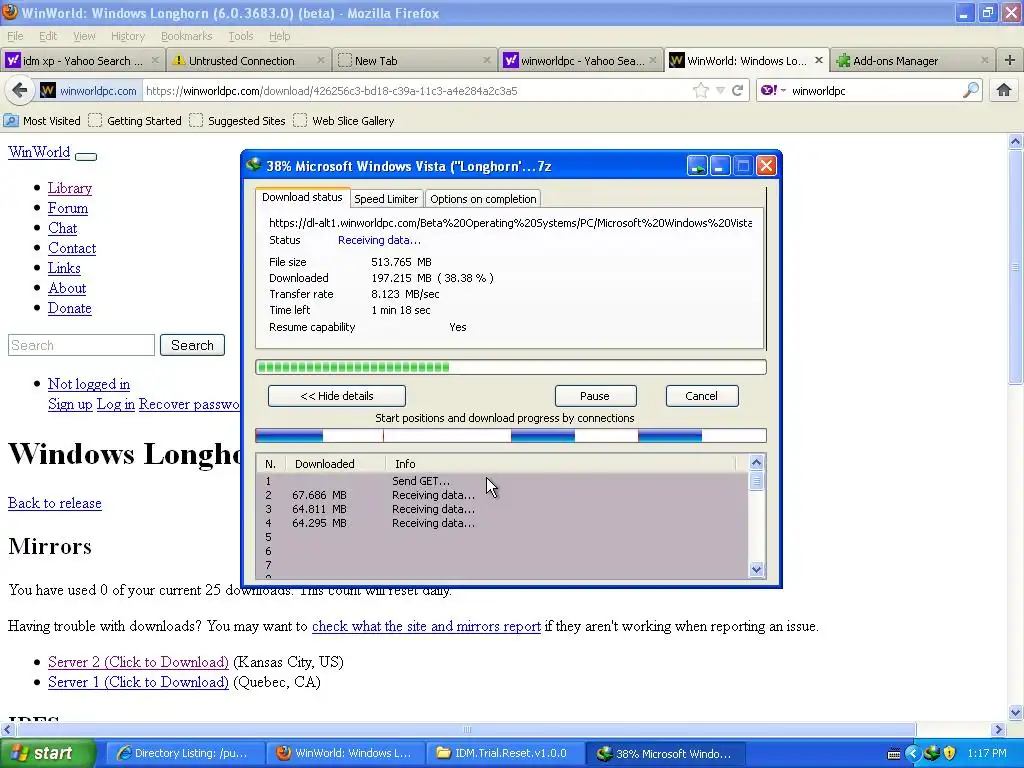Switch to the New Tab tab
The image size is (1024, 768).
[414, 60]
